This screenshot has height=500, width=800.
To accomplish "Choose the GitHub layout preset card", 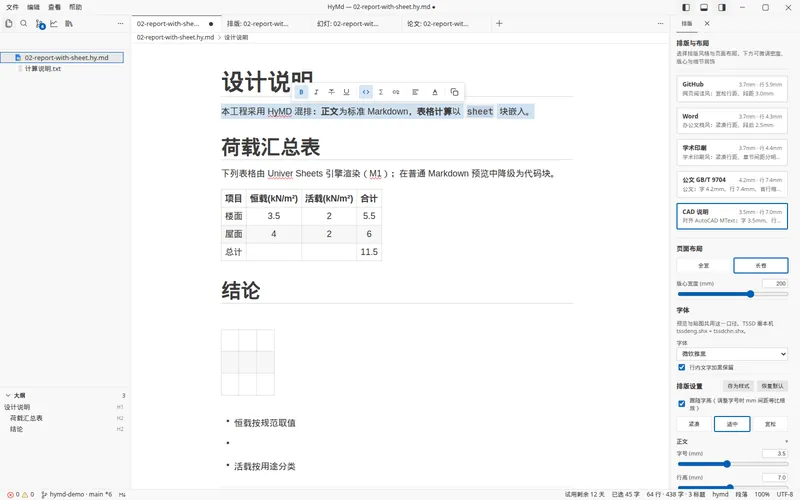I will (x=732, y=88).
